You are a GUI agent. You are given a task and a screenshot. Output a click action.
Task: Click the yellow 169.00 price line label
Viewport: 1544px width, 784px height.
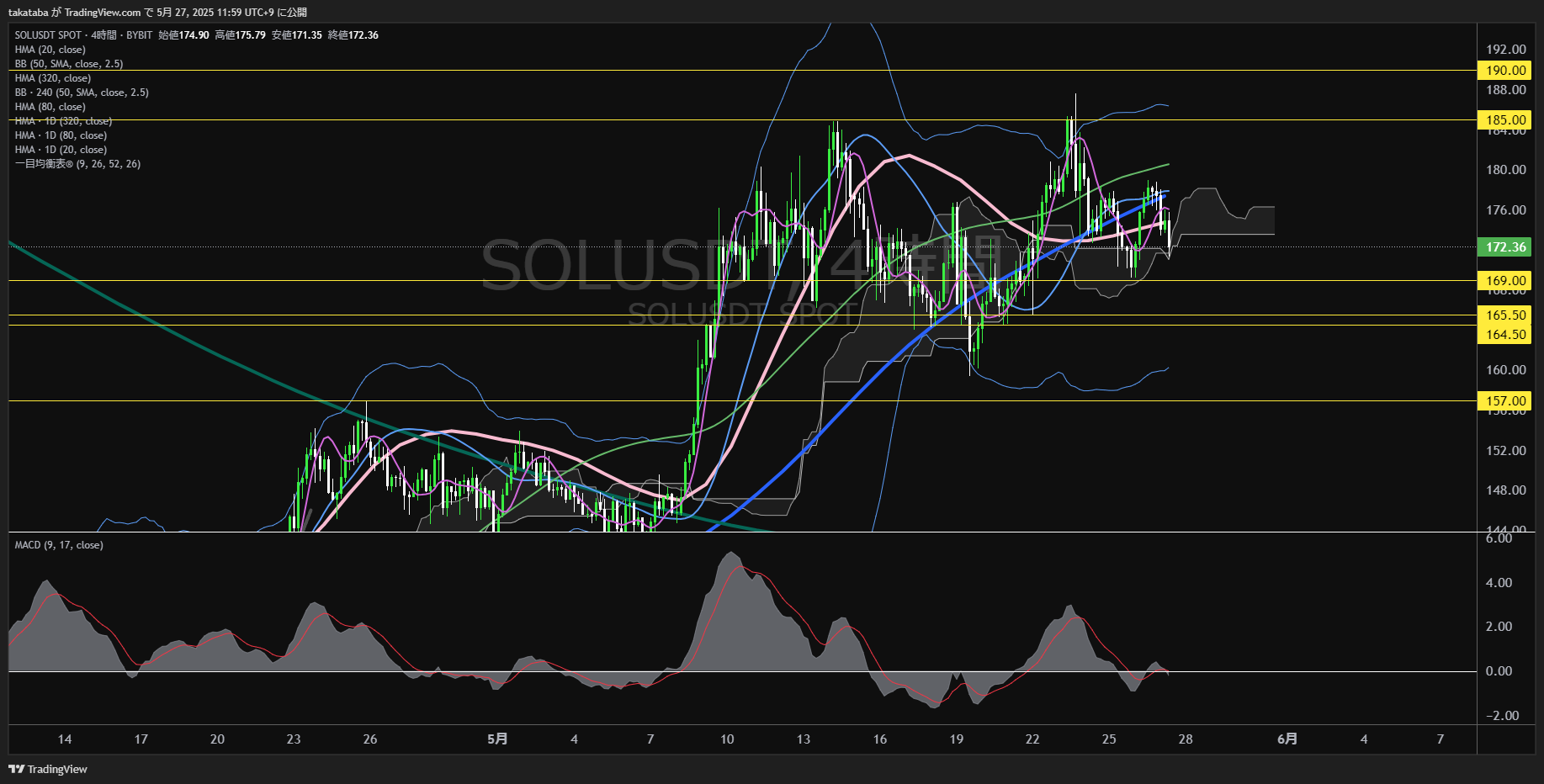click(1504, 281)
